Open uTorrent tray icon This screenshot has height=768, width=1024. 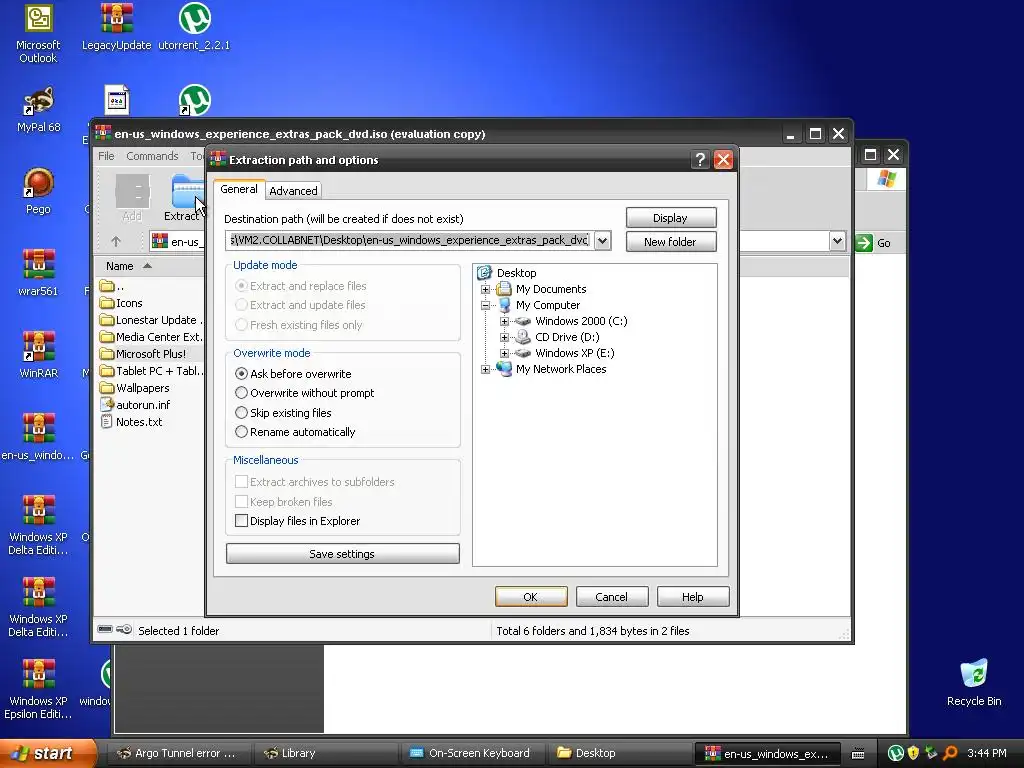tap(896, 754)
